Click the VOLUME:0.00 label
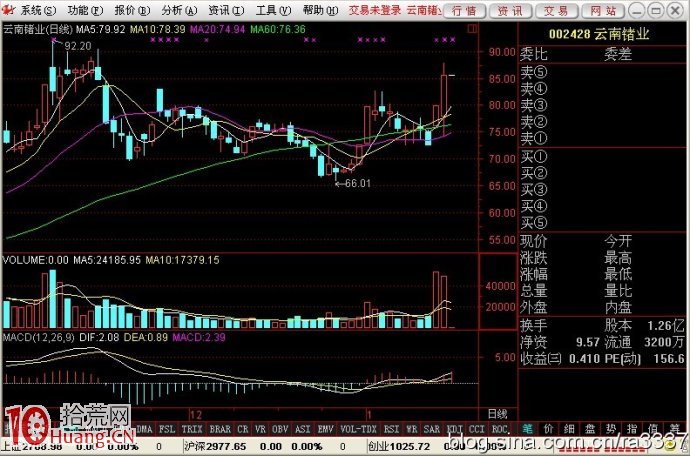This screenshot has height=456, width=690. click(x=36, y=260)
